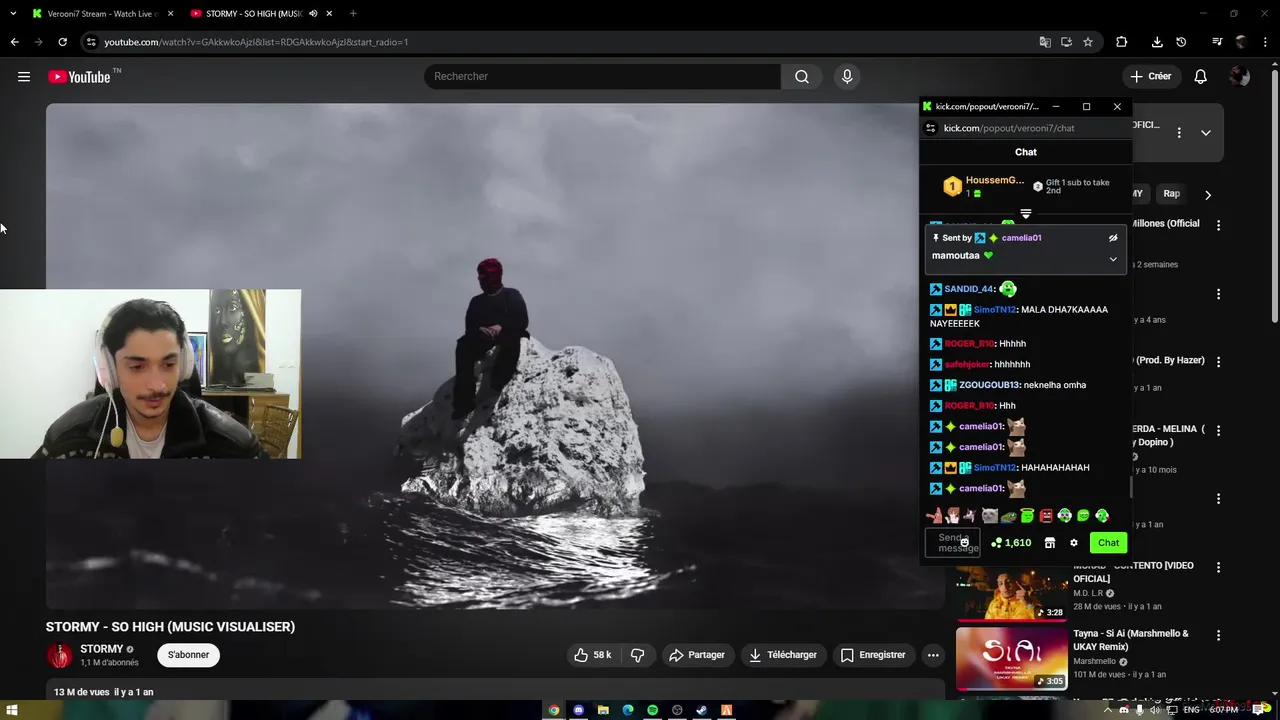Click the Créer button
The width and height of the screenshot is (1280, 720).
pyautogui.click(x=1150, y=76)
